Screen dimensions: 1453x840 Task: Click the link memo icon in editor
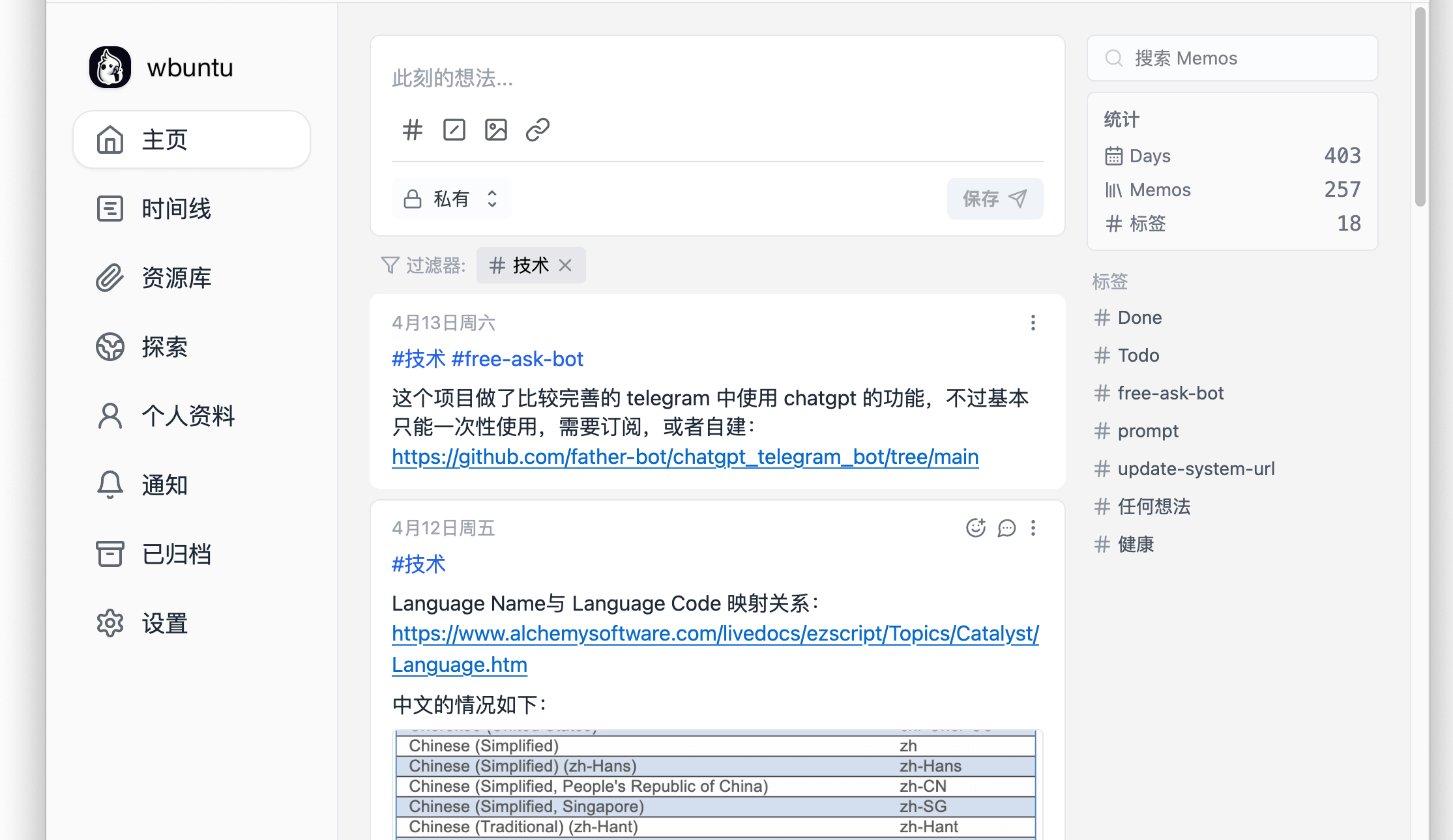point(537,130)
